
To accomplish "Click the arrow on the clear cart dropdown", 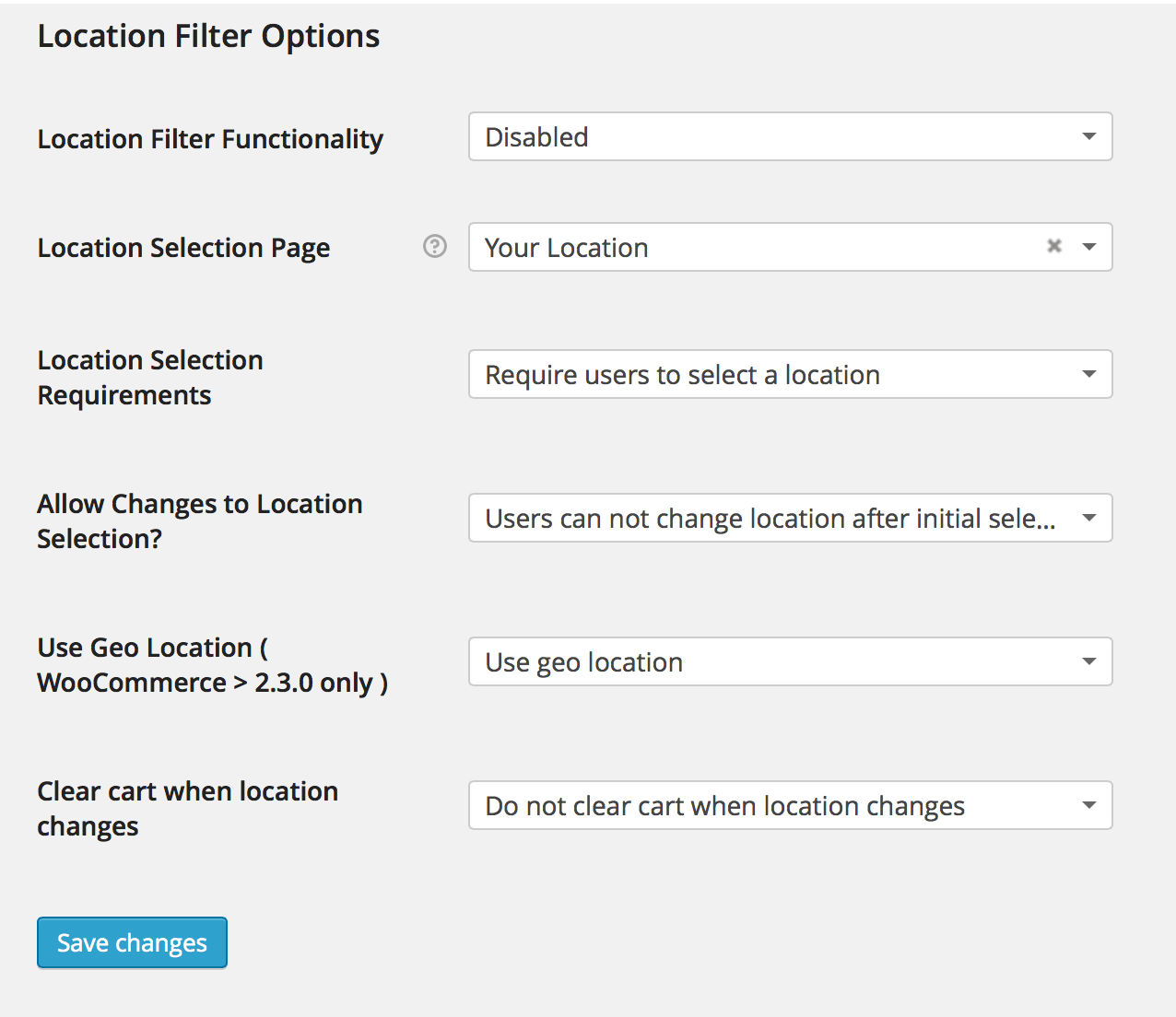I will click(1088, 805).
